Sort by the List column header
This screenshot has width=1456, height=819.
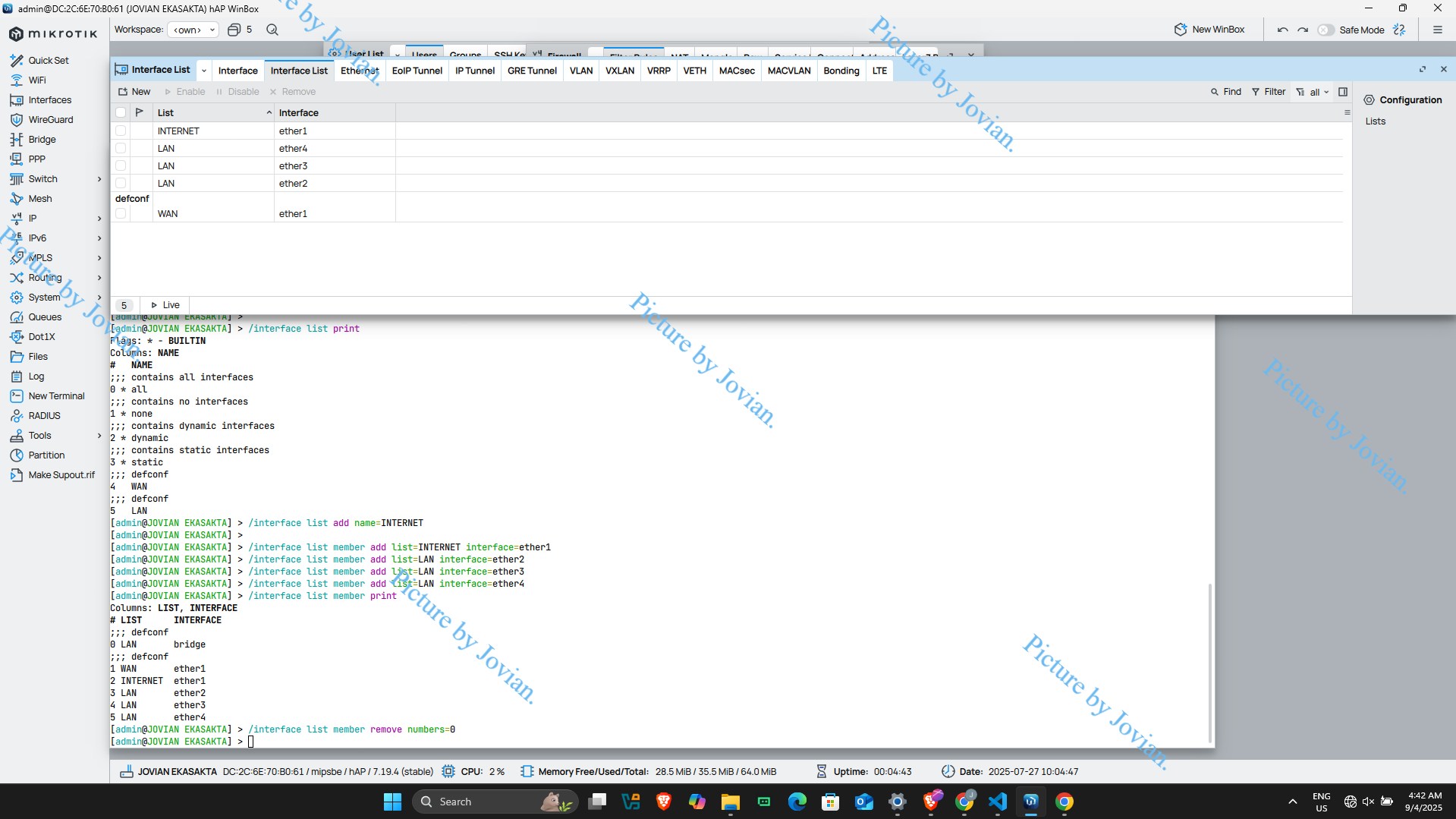pos(212,112)
